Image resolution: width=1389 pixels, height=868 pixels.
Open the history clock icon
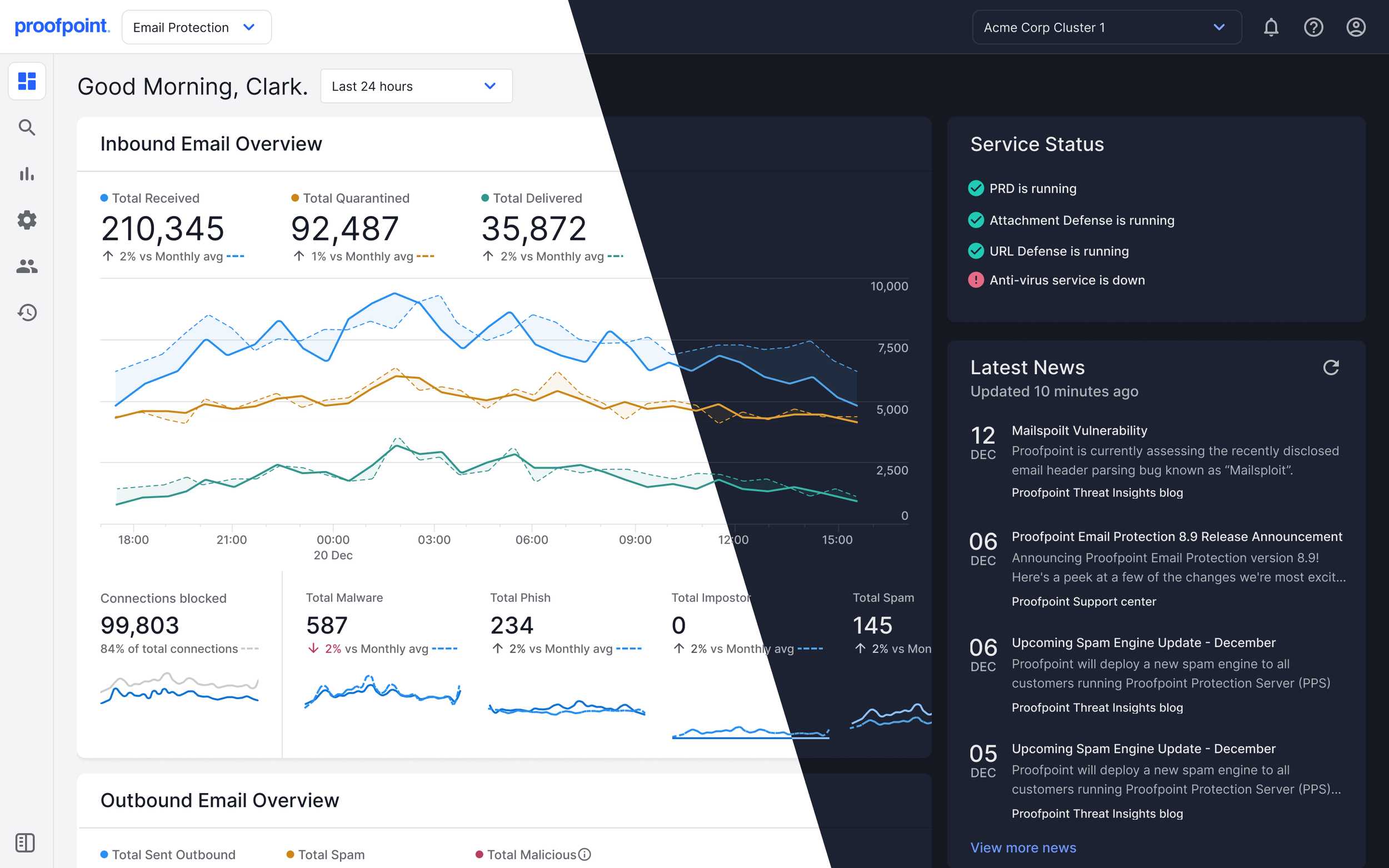click(x=27, y=312)
